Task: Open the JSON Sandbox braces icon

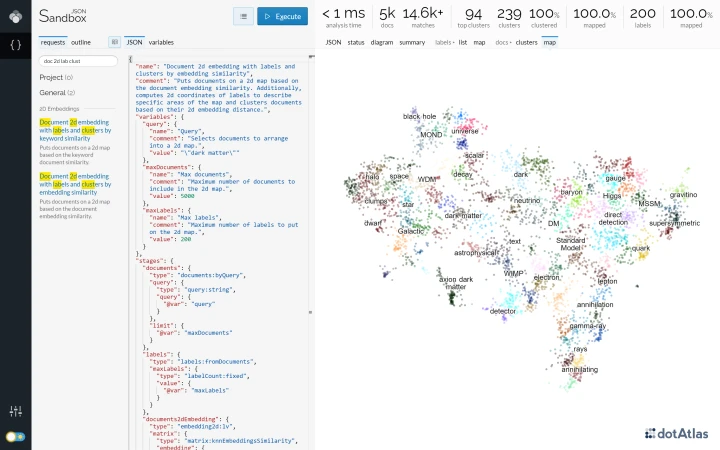Action: coord(16,45)
